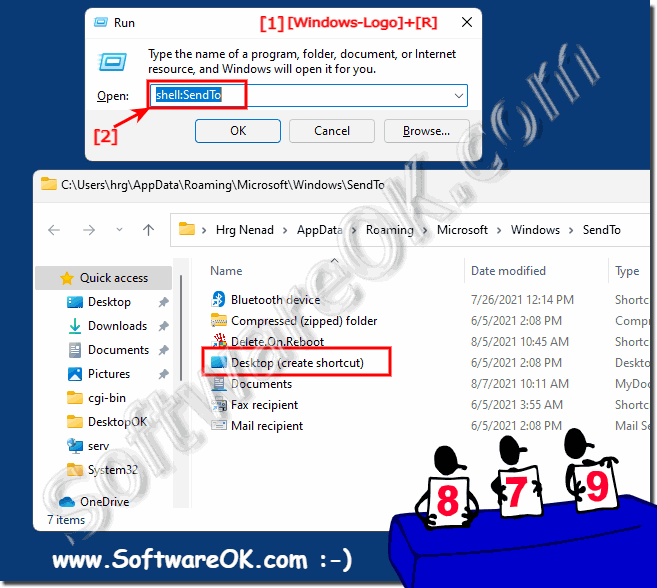Click the OneDrive cloud icon
This screenshot has height=588, width=657.
tap(67, 501)
